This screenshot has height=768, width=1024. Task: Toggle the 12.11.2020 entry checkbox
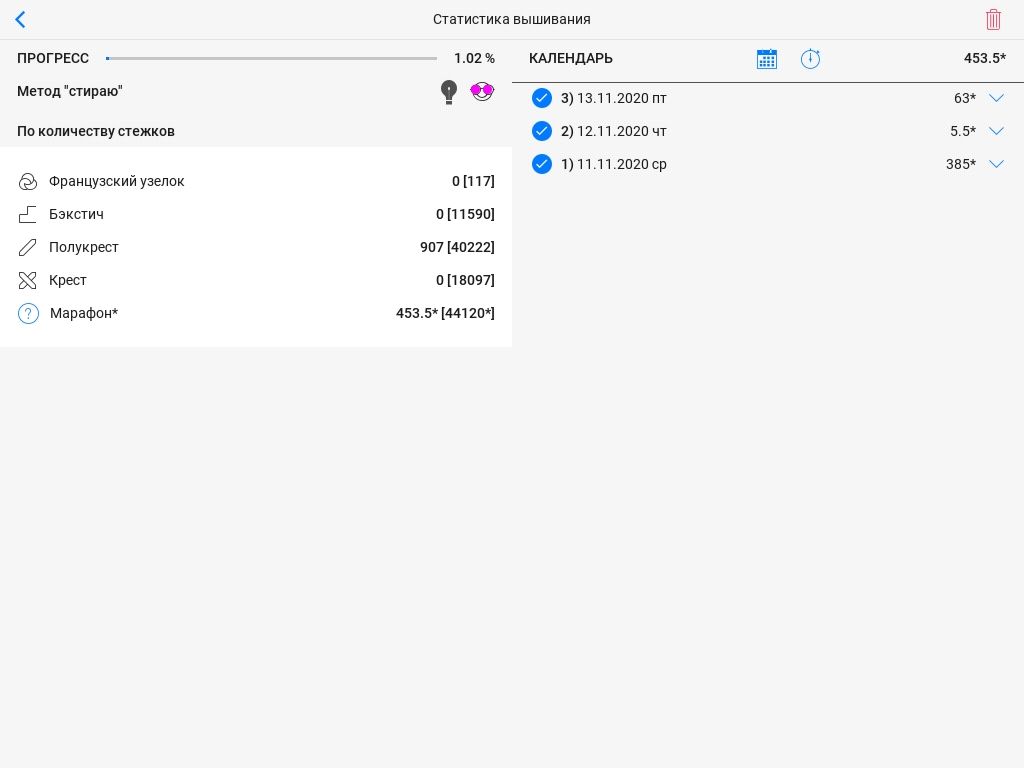542,131
